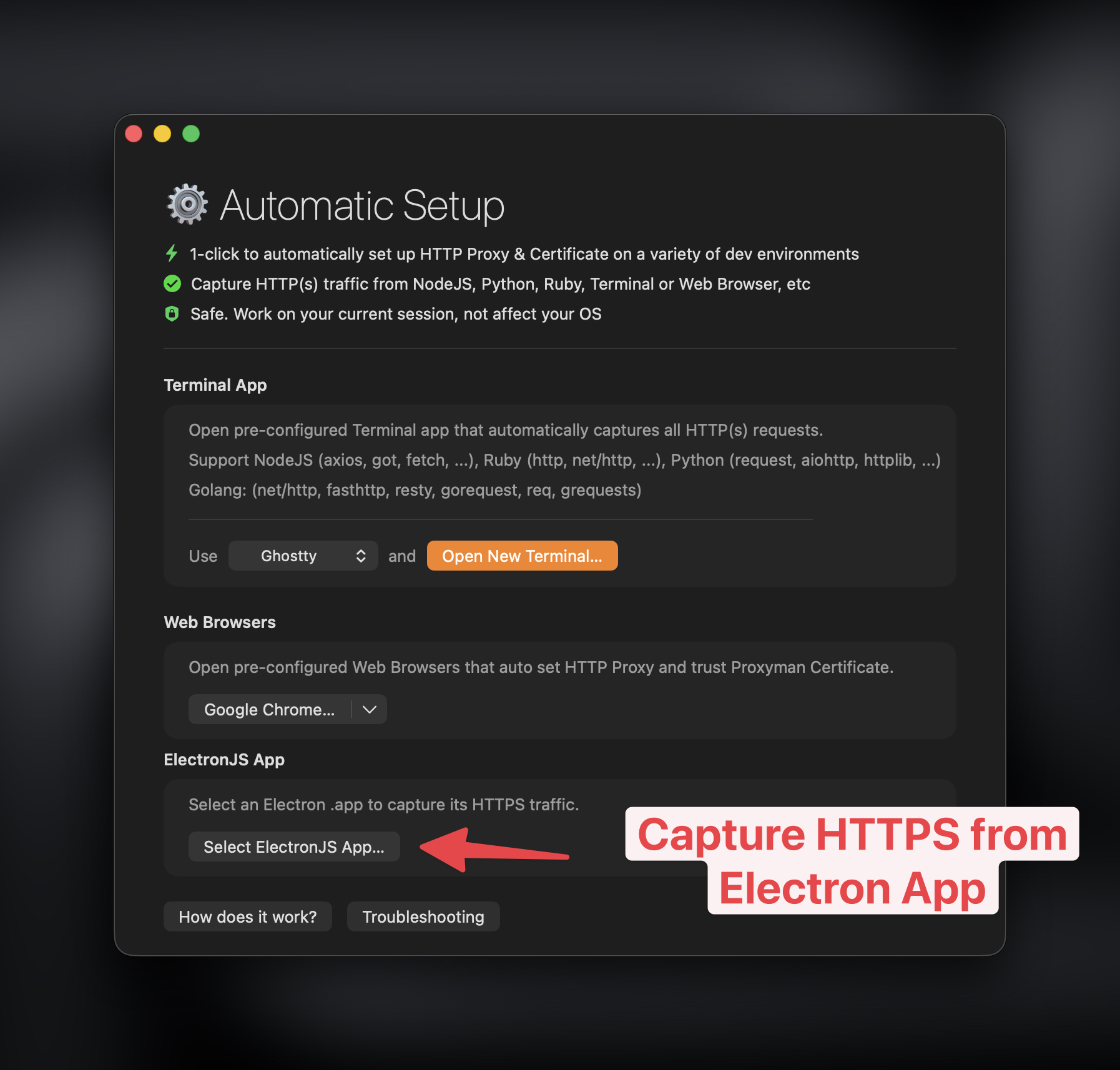The height and width of the screenshot is (1070, 1120).
Task: Open the How does it work? help
Action: [248, 916]
